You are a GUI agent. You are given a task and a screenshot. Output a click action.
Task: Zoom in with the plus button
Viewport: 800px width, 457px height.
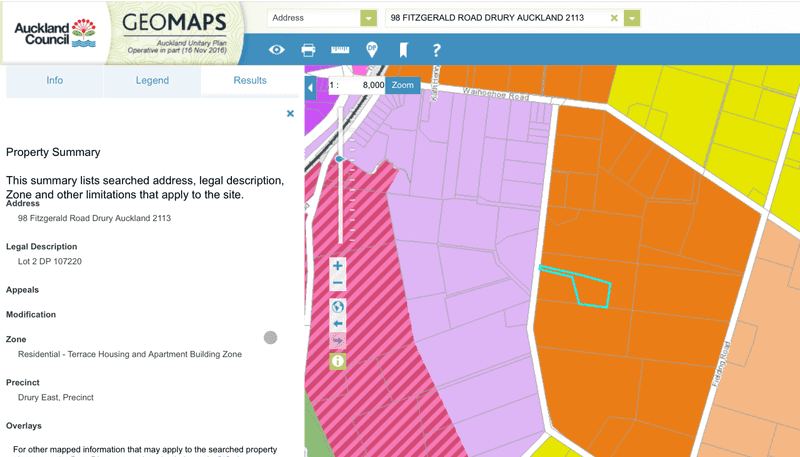(x=337, y=266)
